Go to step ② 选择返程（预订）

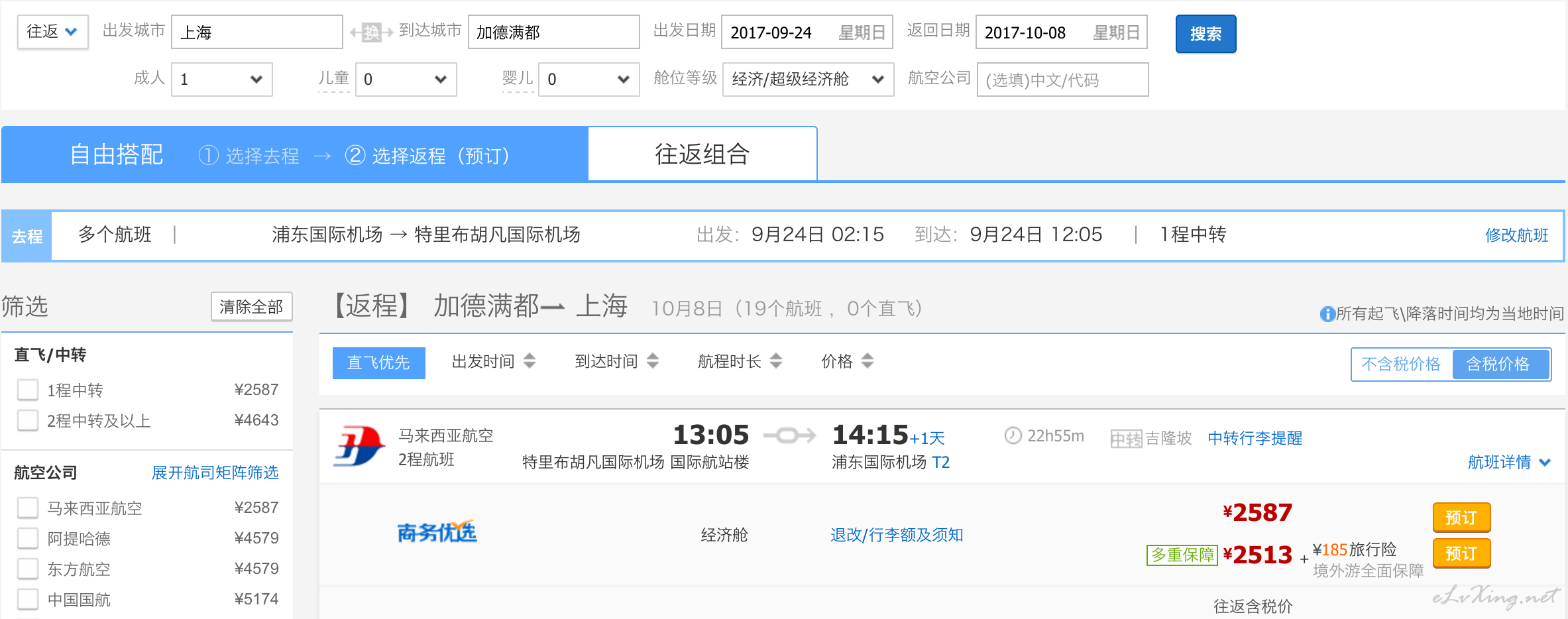tap(427, 156)
